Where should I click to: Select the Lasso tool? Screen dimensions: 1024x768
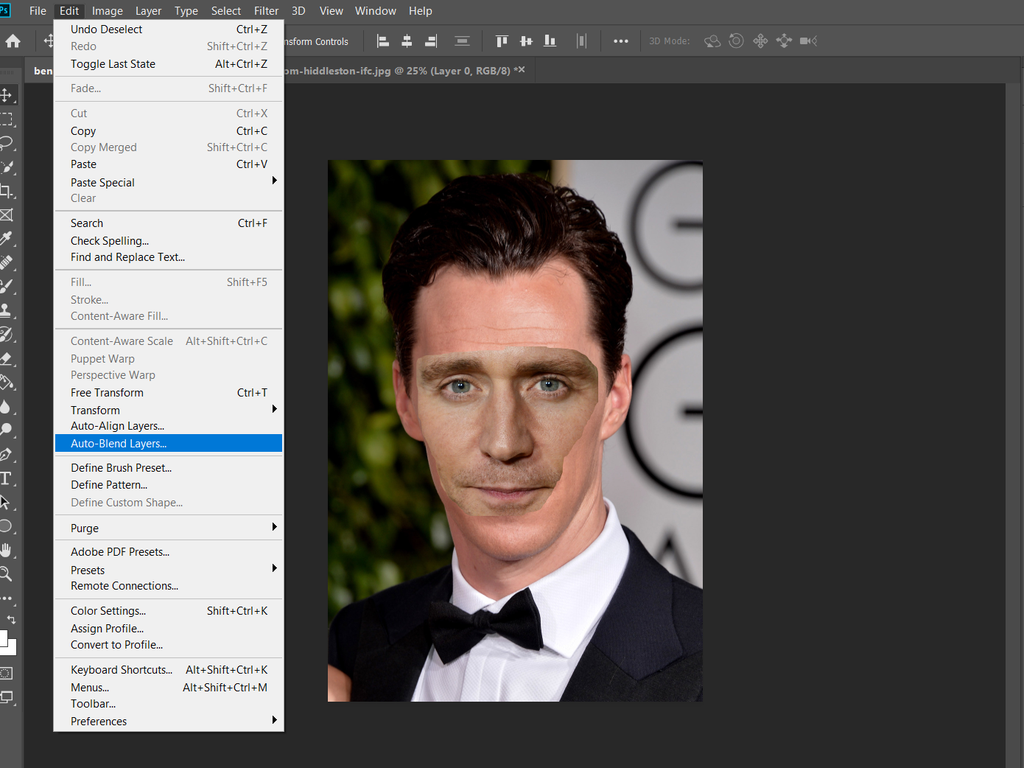tap(6, 143)
